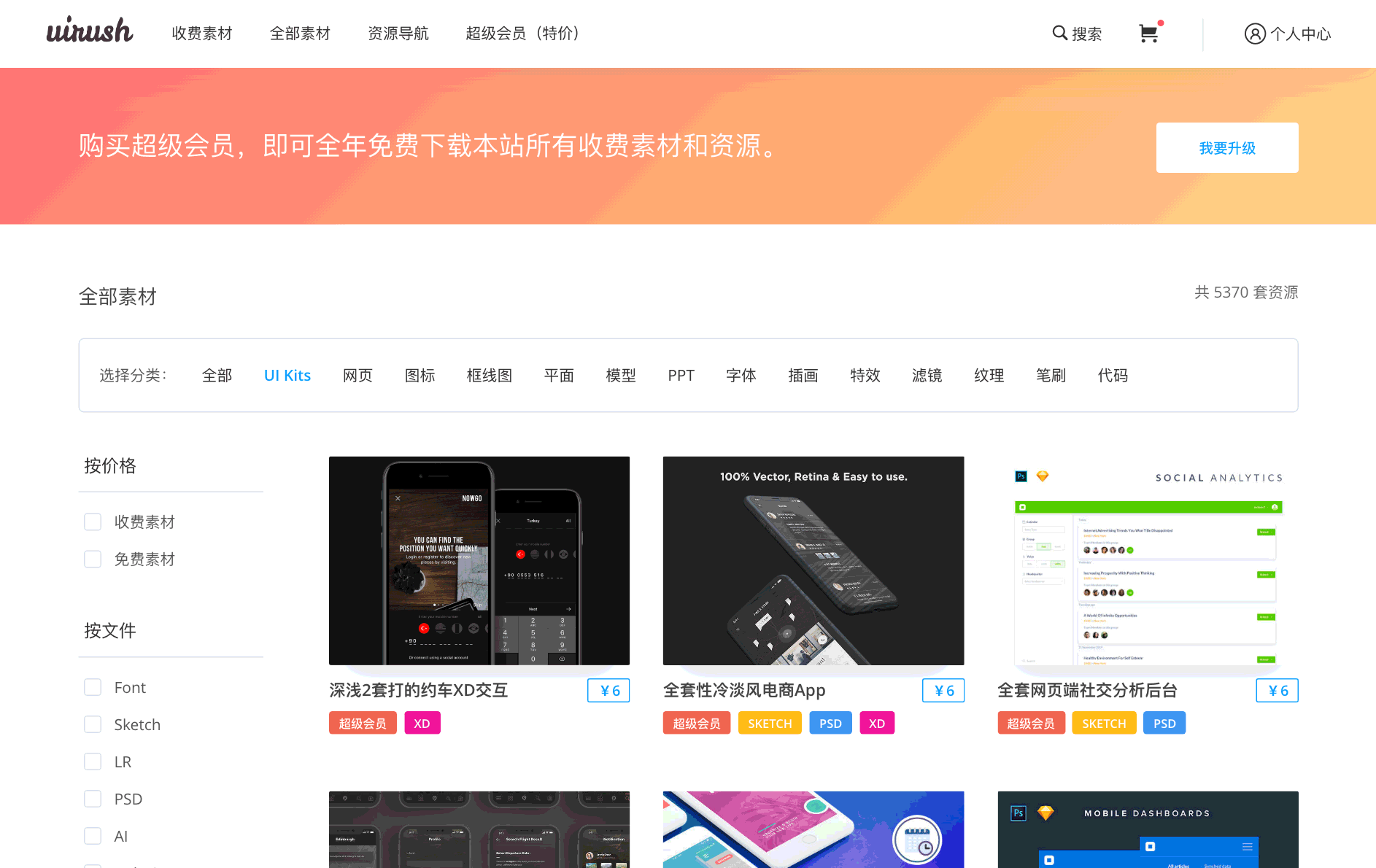Open title 全套网页端社交分析后台
This screenshot has height=868, width=1376.
click(1088, 691)
